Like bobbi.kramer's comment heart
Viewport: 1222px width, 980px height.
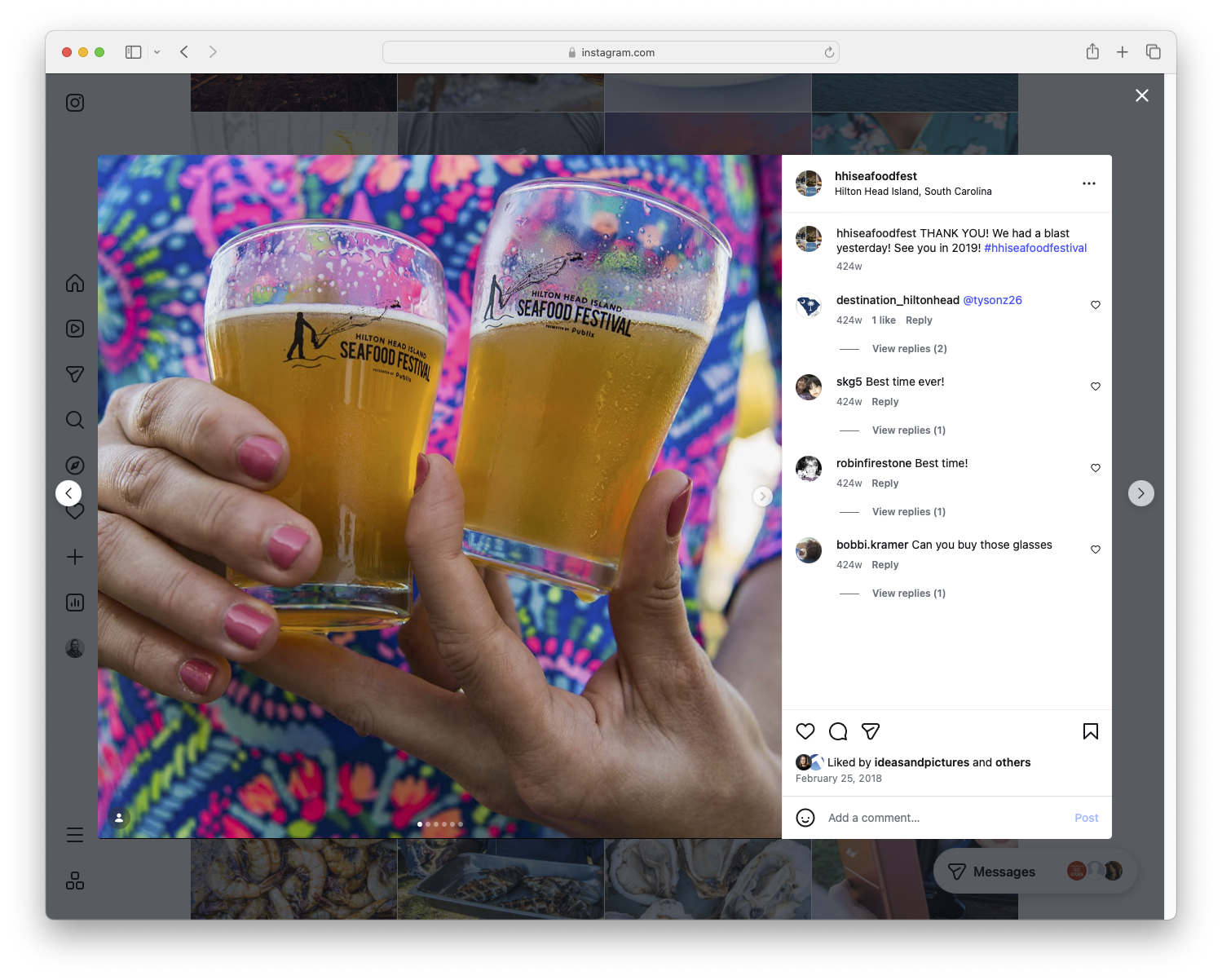pos(1096,550)
